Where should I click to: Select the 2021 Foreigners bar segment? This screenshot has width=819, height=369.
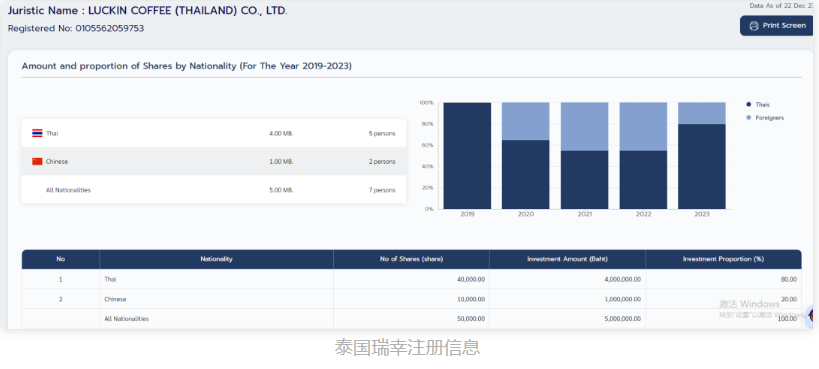(584, 127)
